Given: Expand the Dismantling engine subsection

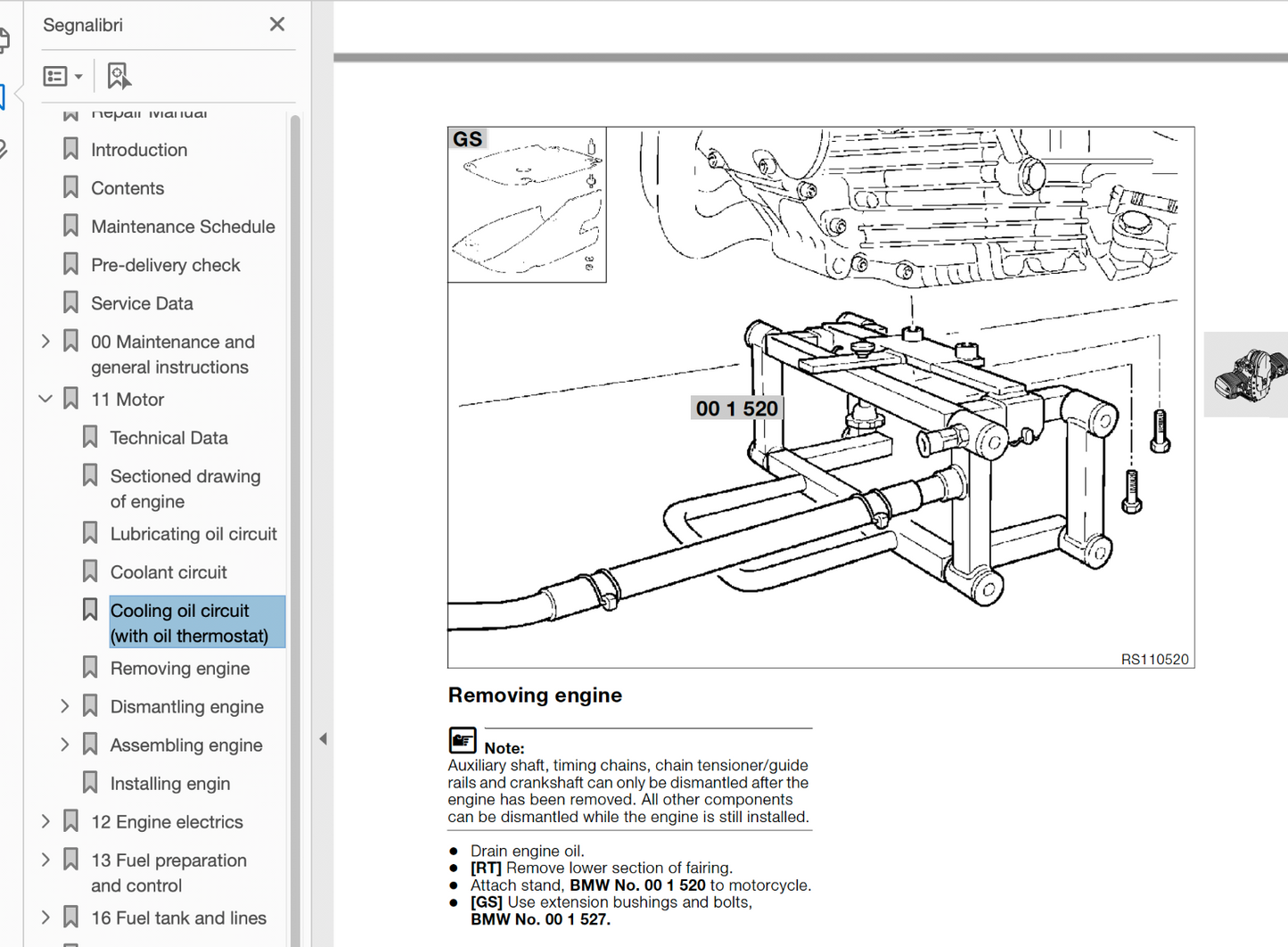Looking at the screenshot, I should pos(65,707).
